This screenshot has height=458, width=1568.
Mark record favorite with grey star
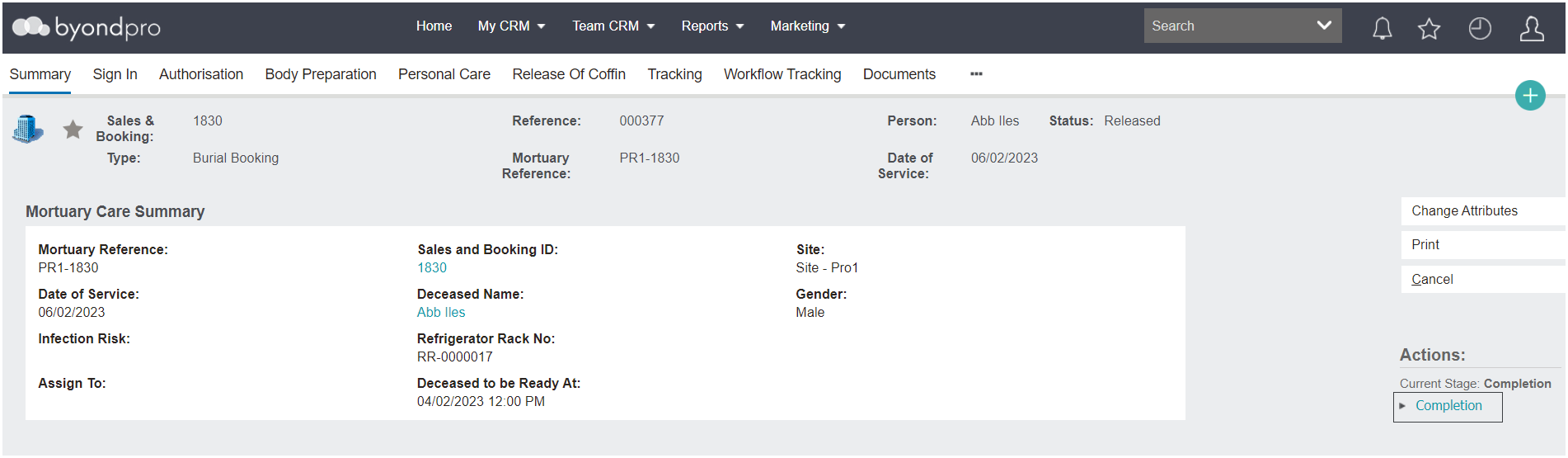[x=73, y=130]
